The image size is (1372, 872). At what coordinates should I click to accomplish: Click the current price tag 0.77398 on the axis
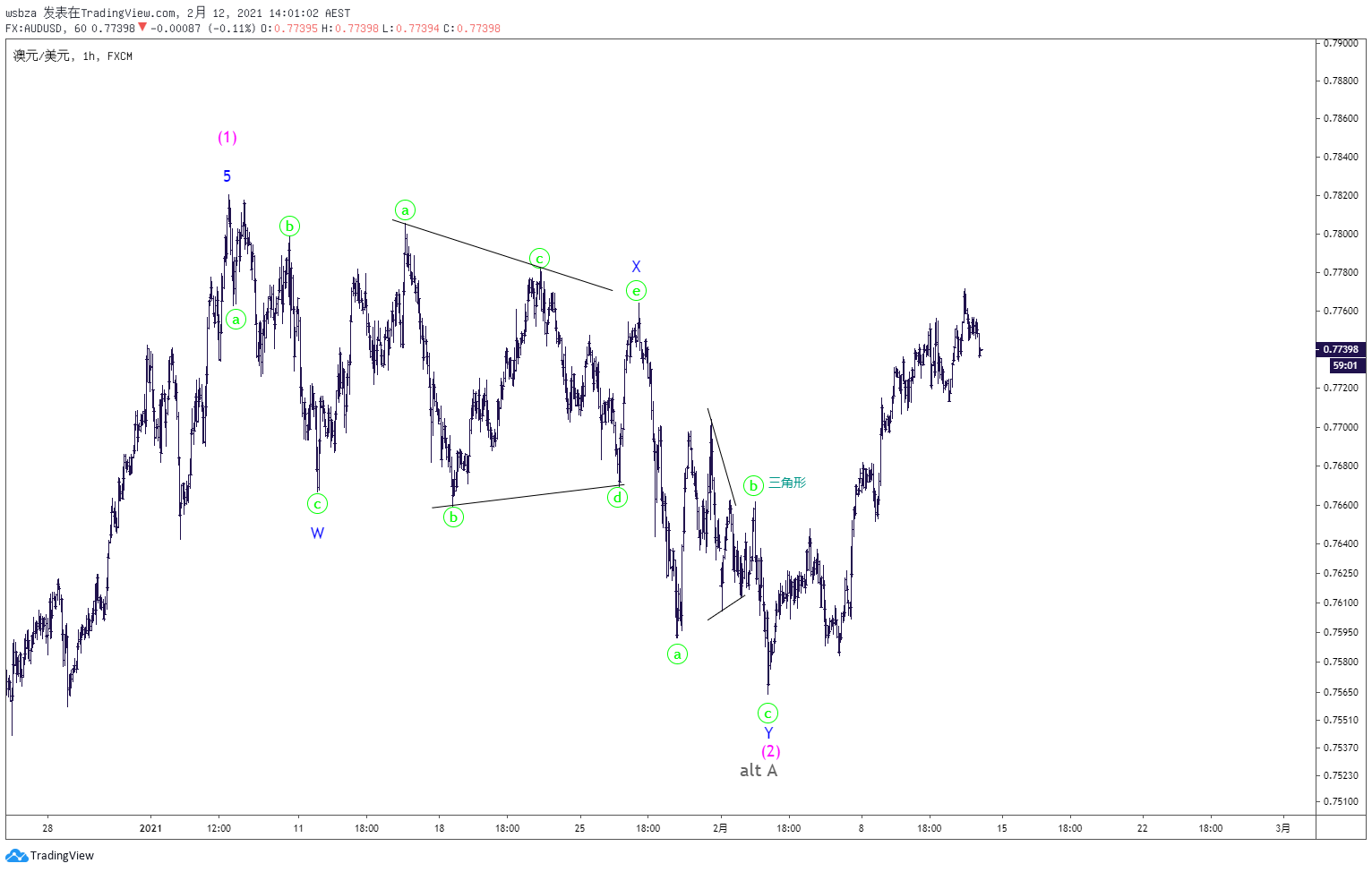(x=1341, y=349)
